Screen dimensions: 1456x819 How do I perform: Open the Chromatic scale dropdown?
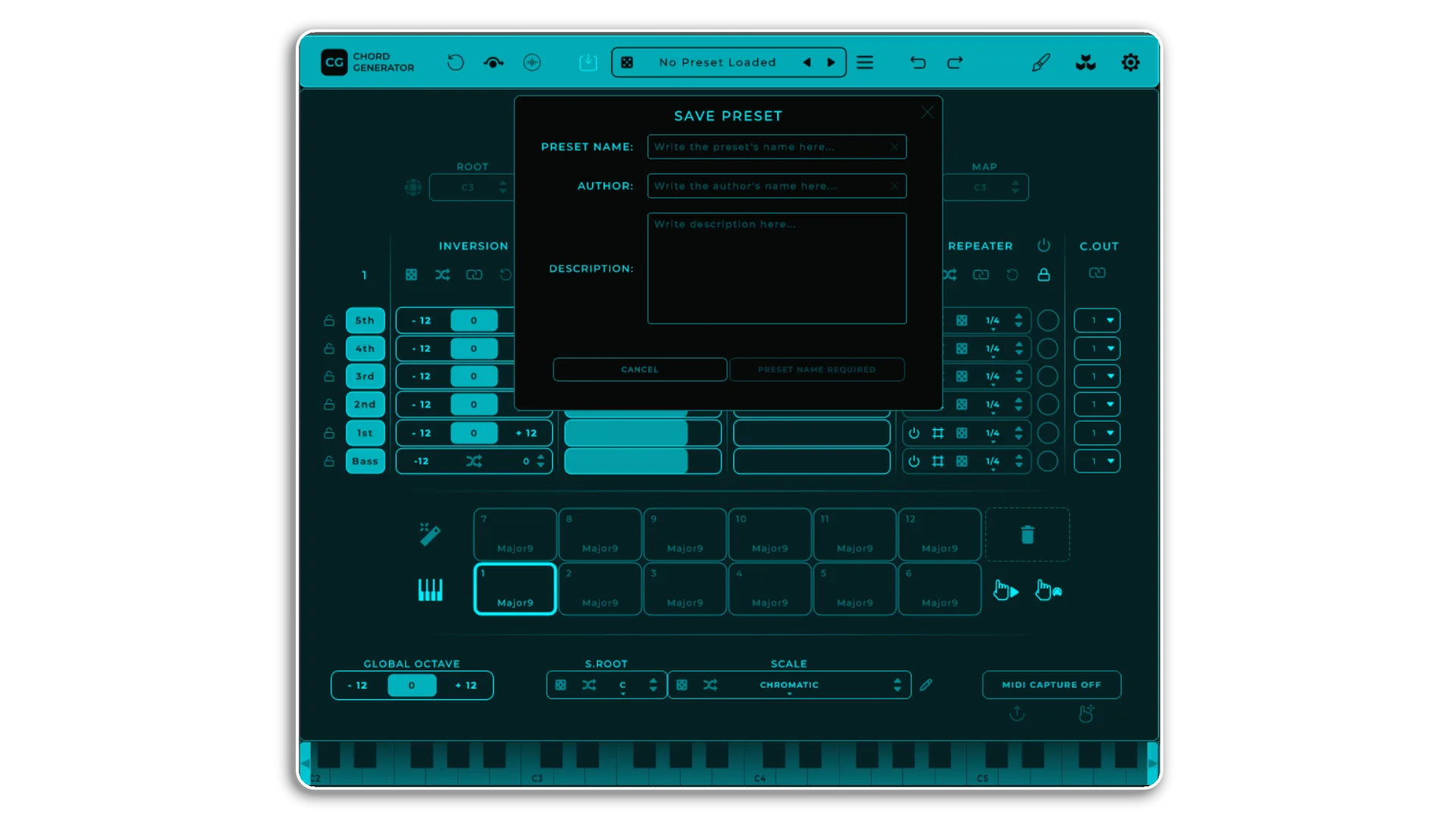tap(789, 685)
